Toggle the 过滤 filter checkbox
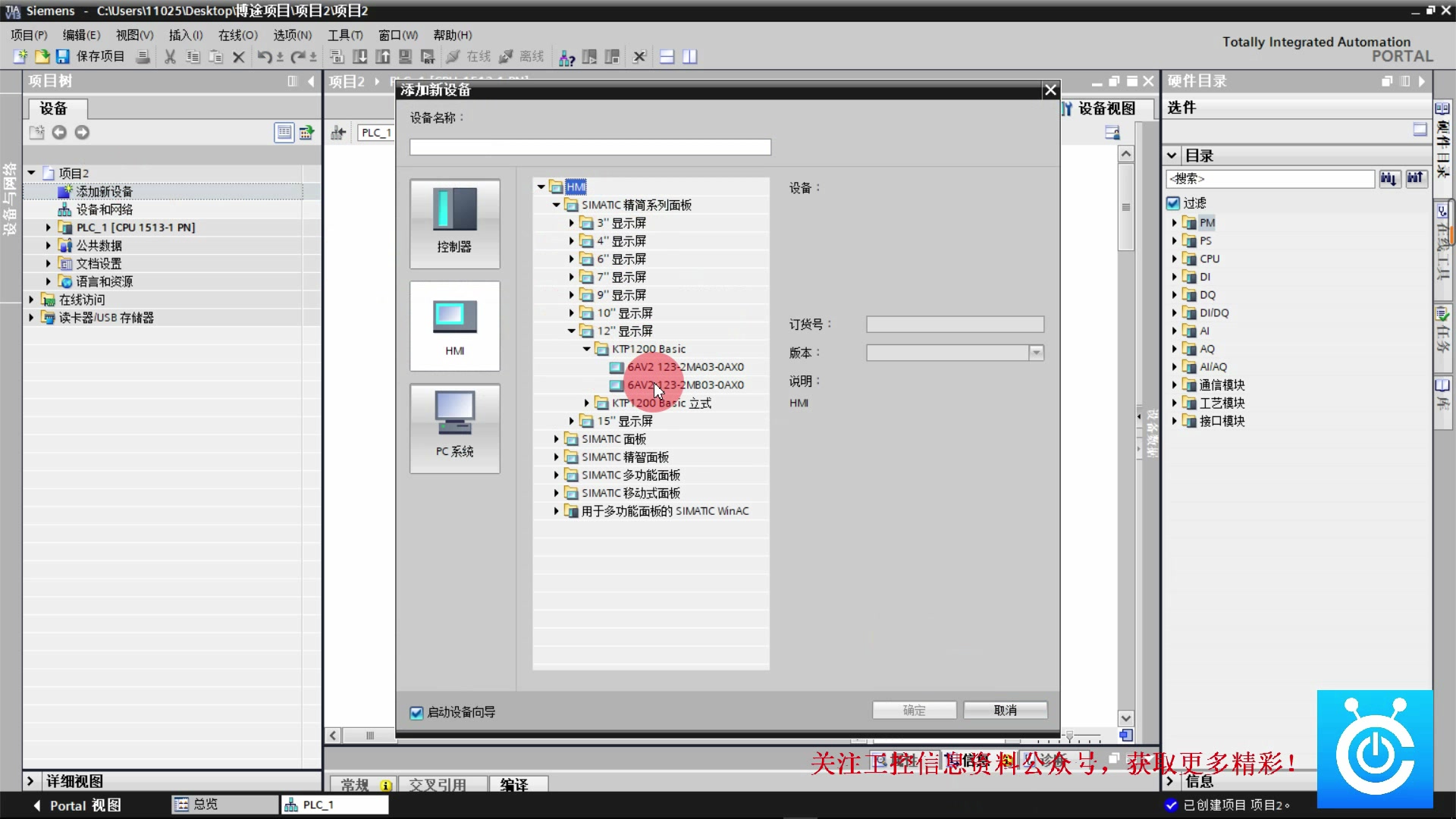This screenshot has width=1456, height=819. (1173, 203)
